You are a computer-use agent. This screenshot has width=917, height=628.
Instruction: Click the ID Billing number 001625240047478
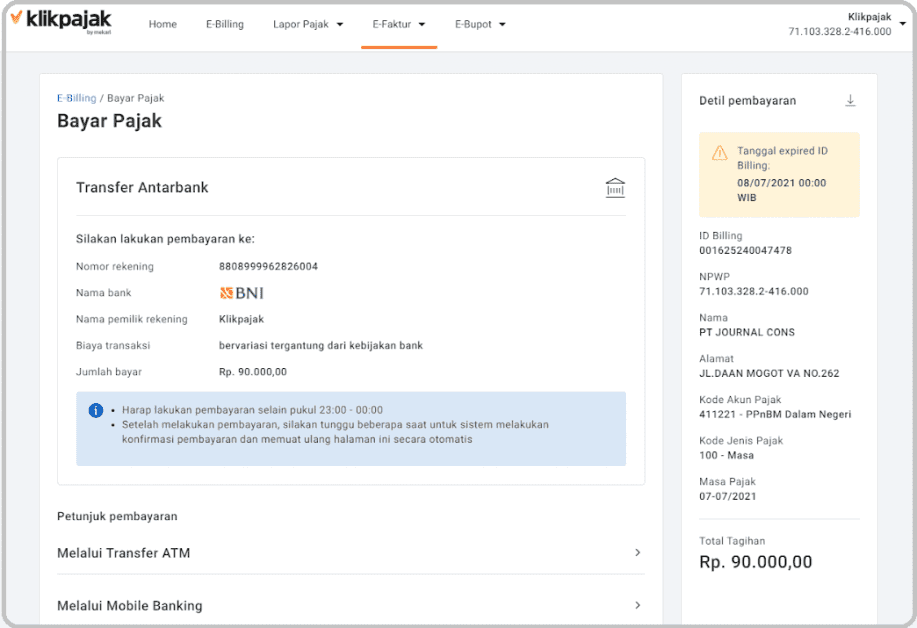(x=745, y=250)
